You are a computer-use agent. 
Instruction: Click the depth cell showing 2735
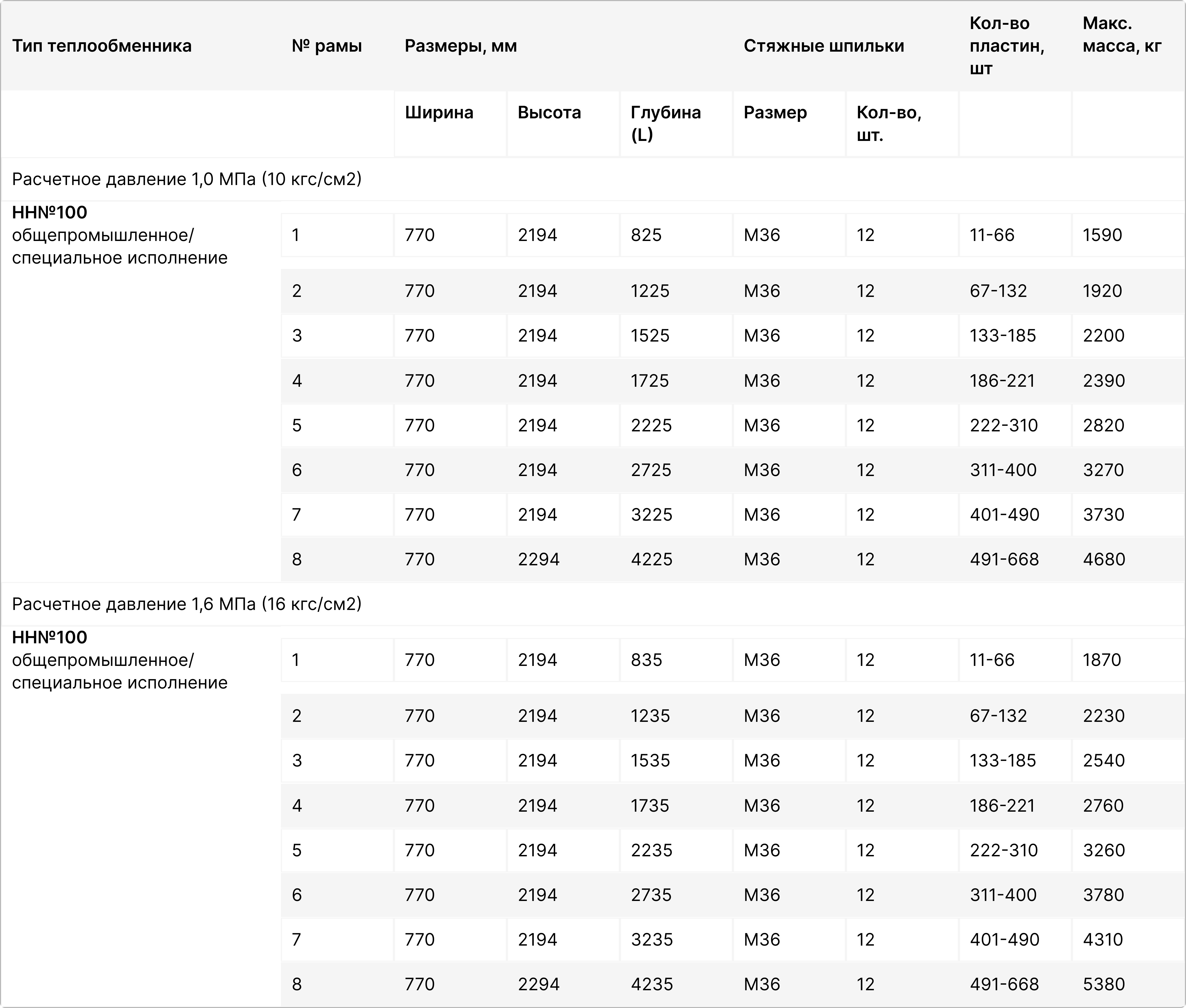[651, 895]
